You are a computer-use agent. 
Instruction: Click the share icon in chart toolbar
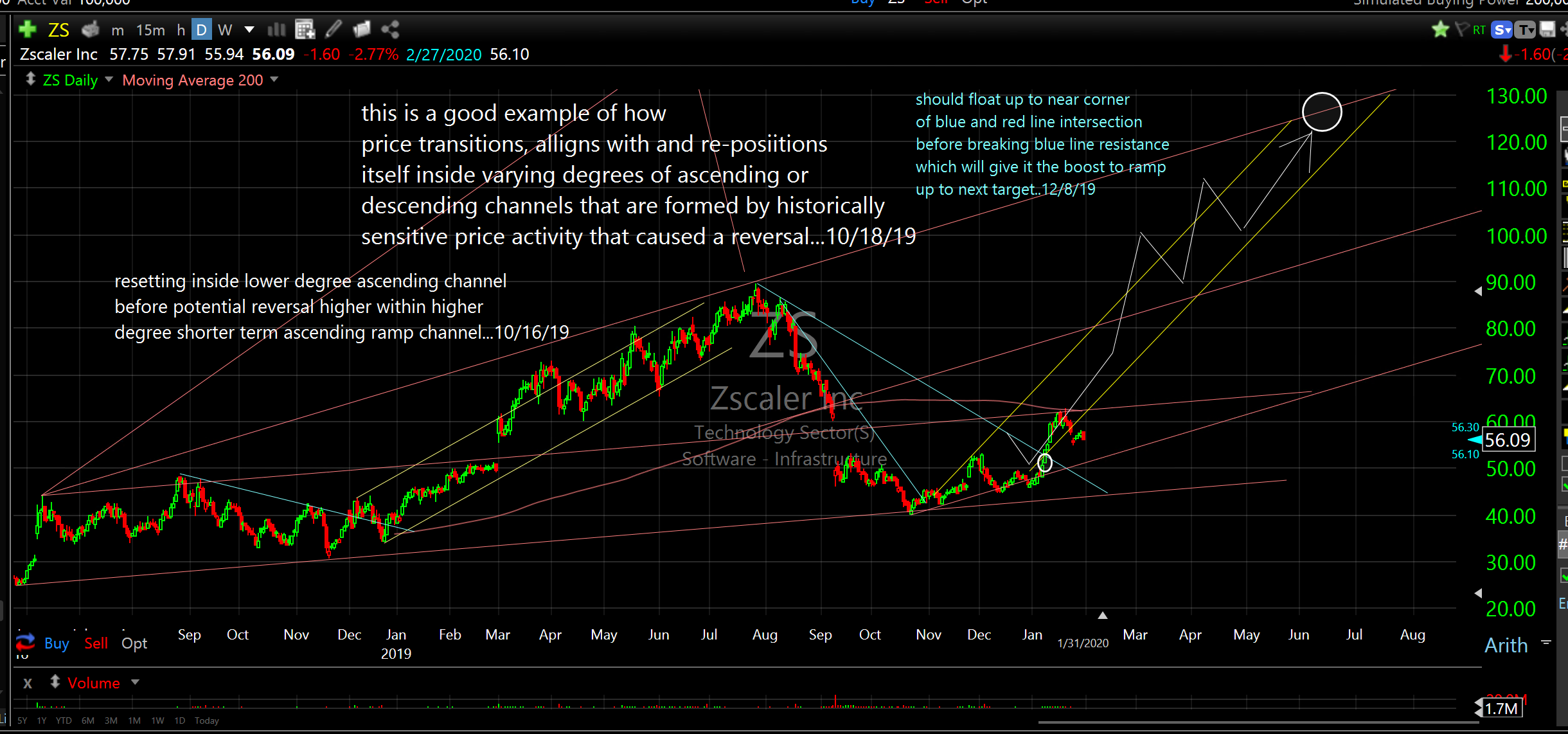(390, 30)
